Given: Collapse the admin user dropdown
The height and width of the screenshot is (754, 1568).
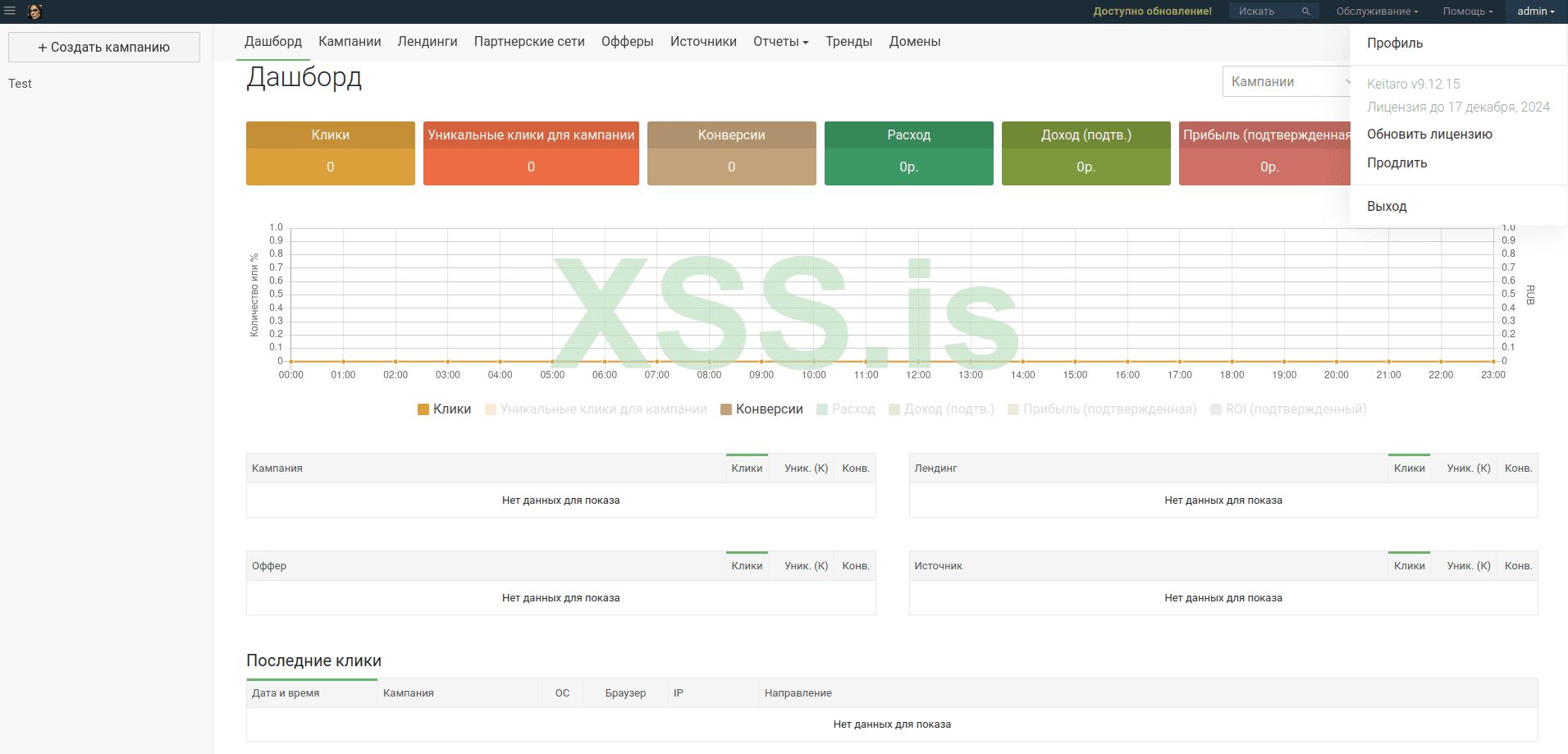Looking at the screenshot, I should click(1536, 11).
